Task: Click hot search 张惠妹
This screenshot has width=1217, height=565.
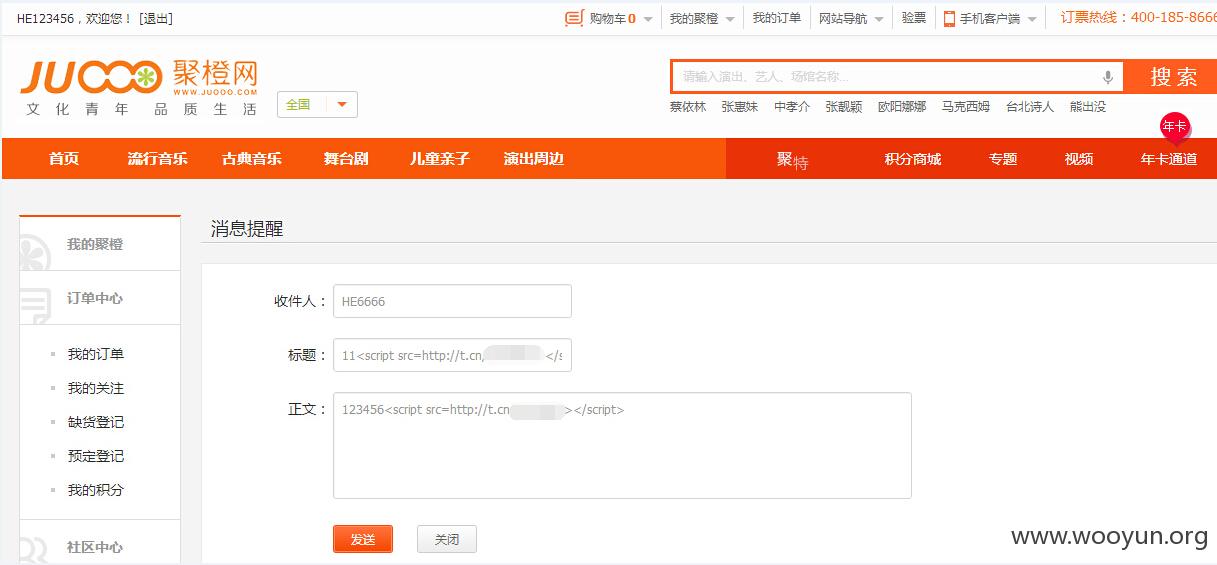Action: pos(739,107)
